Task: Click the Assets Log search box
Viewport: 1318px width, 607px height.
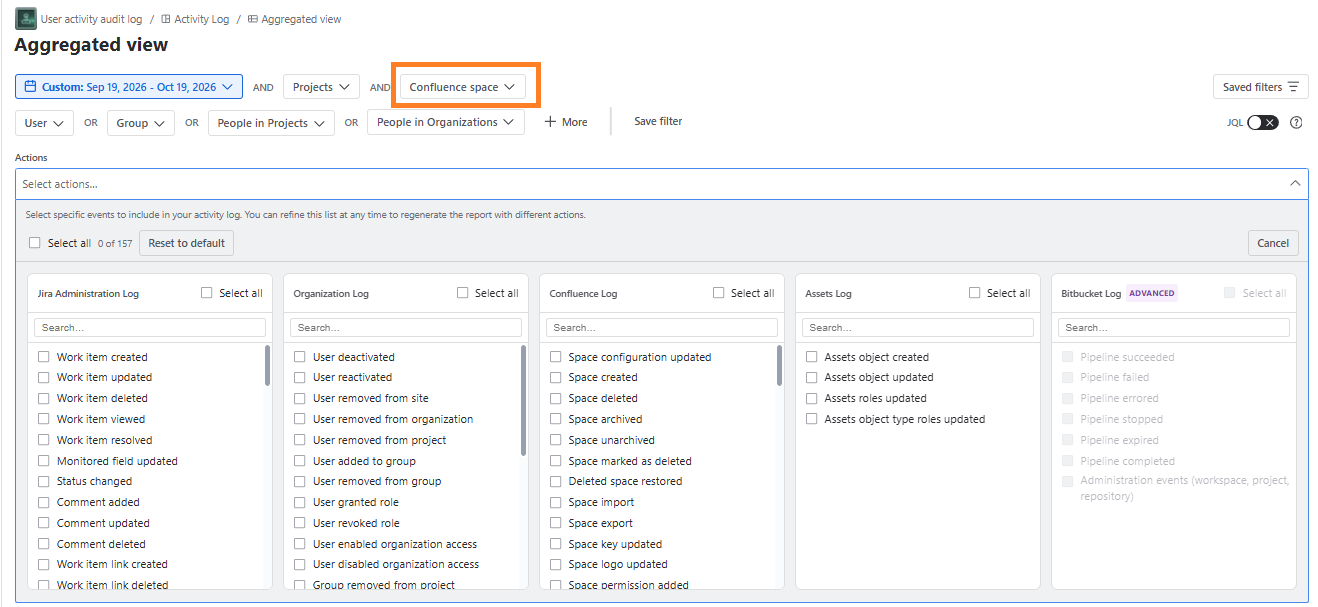Action: (x=918, y=327)
